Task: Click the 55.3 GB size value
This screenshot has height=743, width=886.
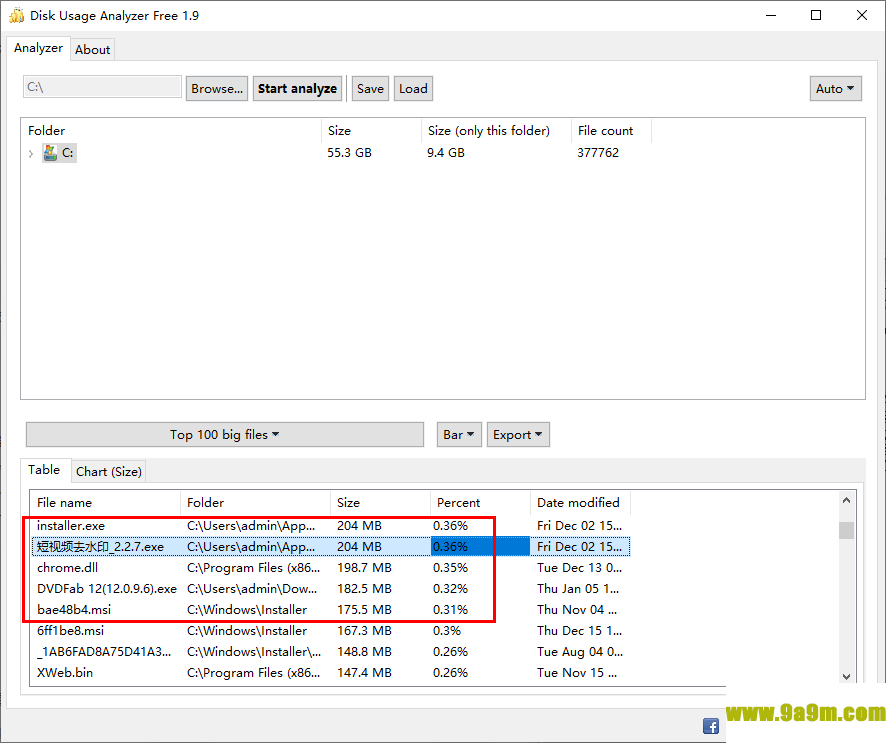Action: tap(349, 153)
